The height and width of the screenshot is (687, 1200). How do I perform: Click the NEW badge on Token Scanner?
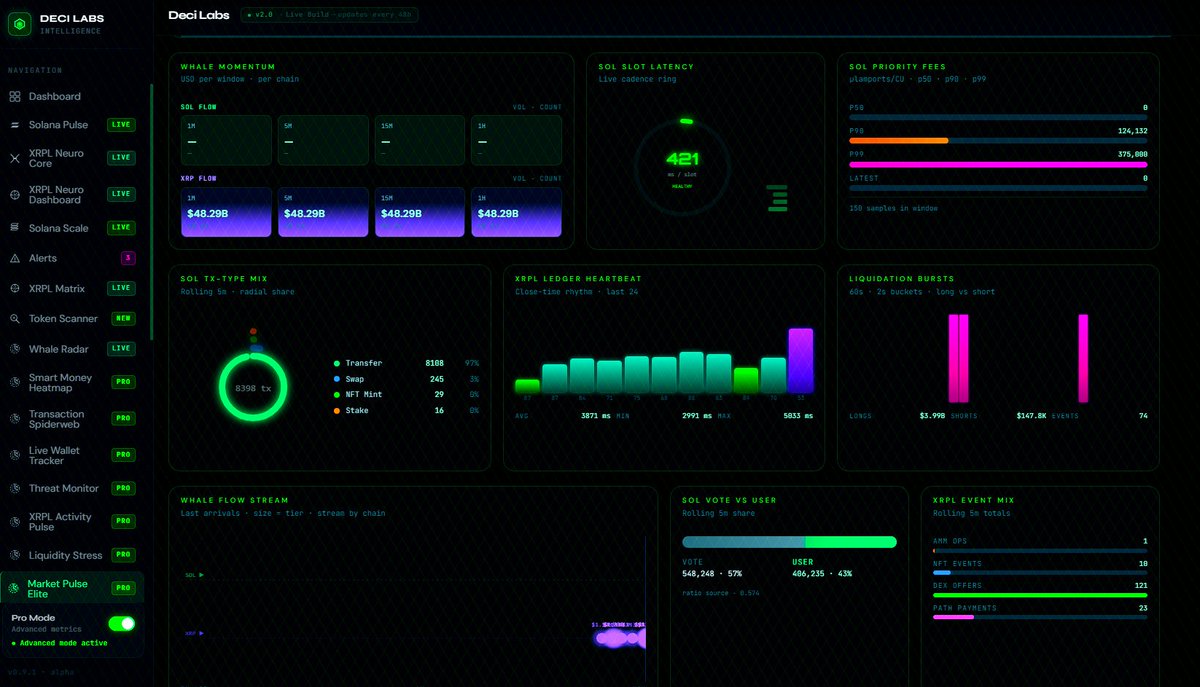click(123, 319)
